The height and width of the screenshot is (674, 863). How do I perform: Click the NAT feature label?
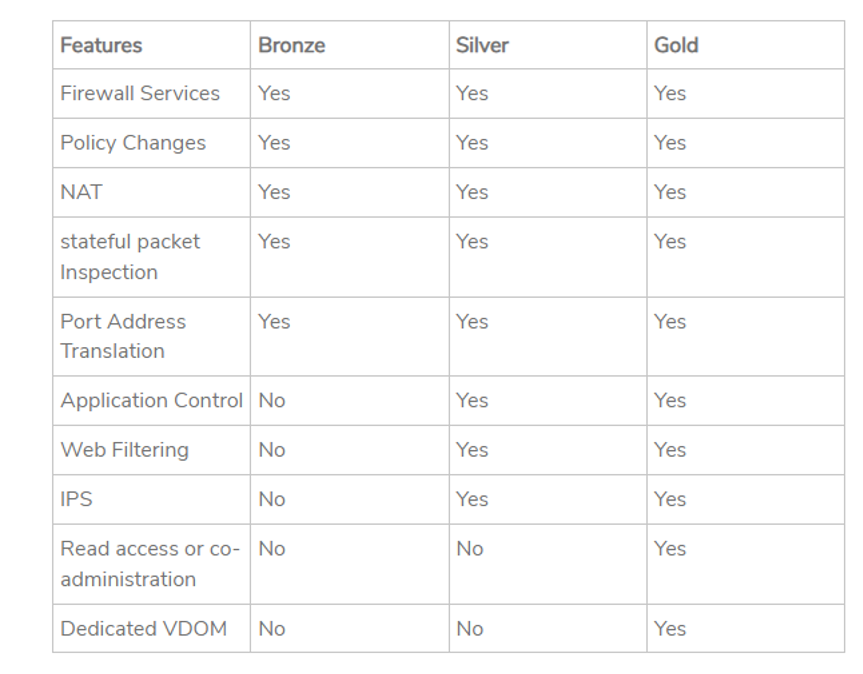[81, 192]
